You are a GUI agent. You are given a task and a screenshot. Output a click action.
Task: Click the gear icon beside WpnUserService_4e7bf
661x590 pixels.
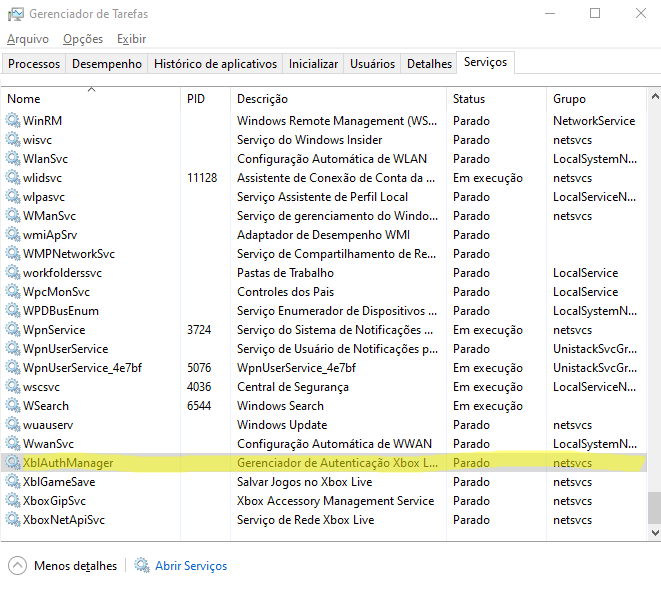(x=13, y=367)
